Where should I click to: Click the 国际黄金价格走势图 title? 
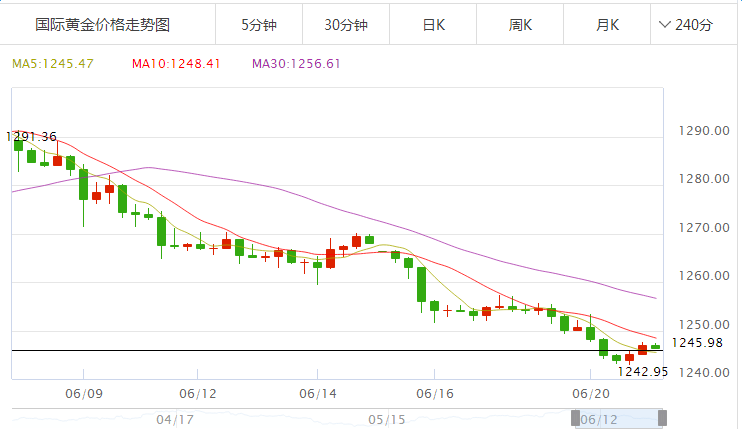88,26
